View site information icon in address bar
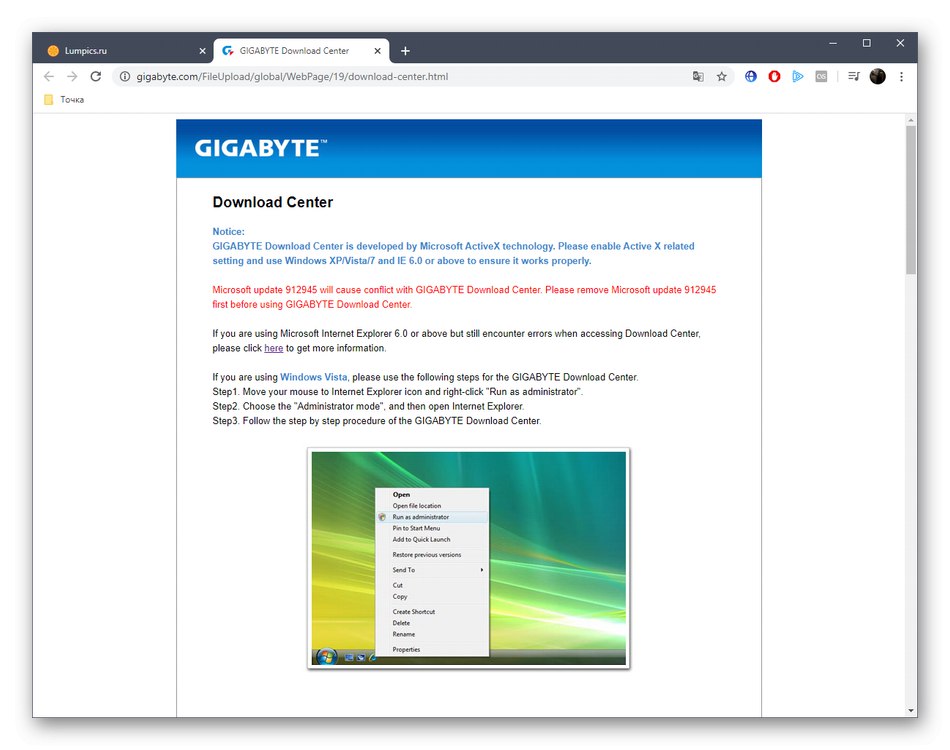 (x=125, y=76)
